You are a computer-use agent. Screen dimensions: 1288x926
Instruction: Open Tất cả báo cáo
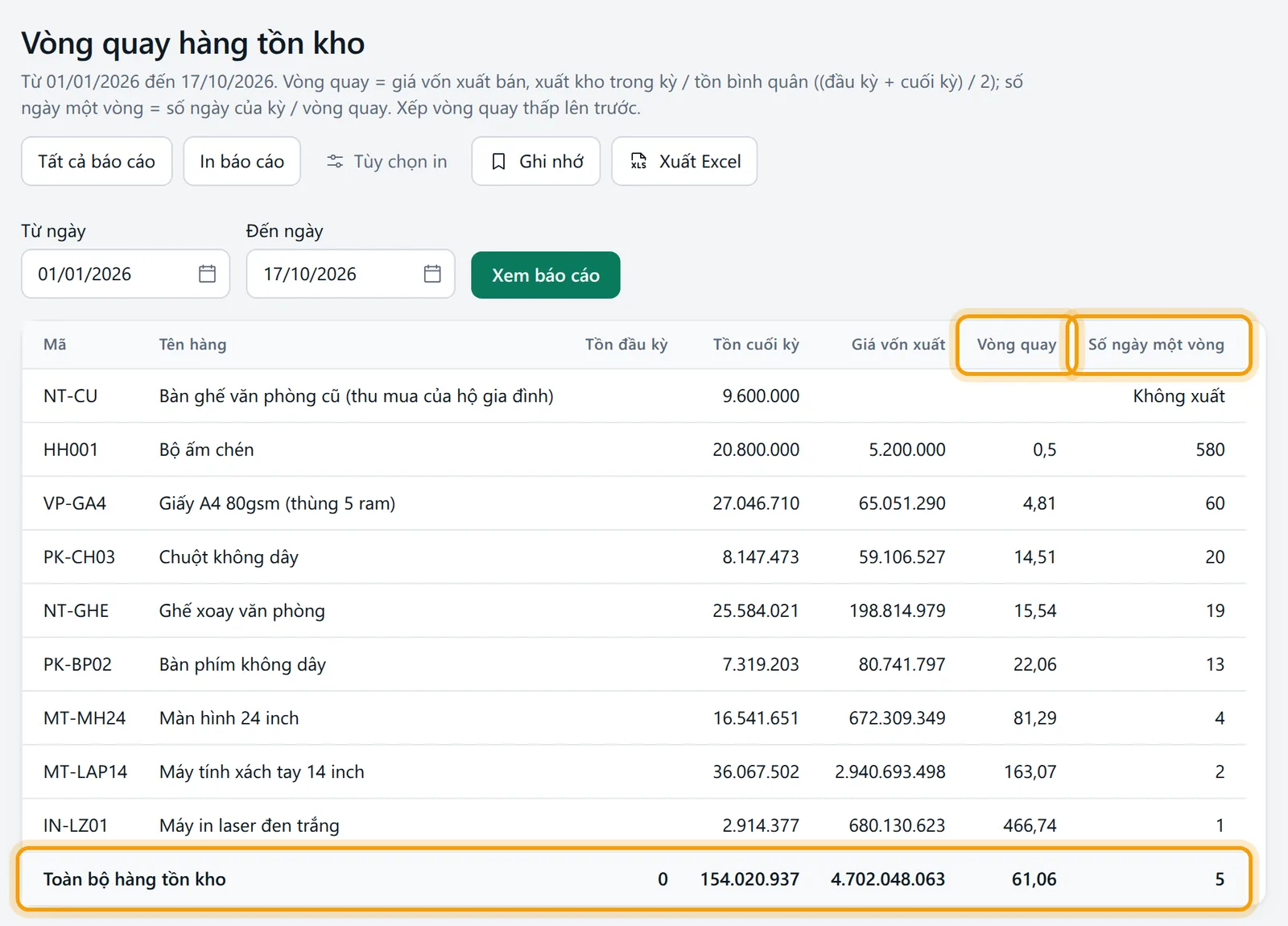point(97,161)
